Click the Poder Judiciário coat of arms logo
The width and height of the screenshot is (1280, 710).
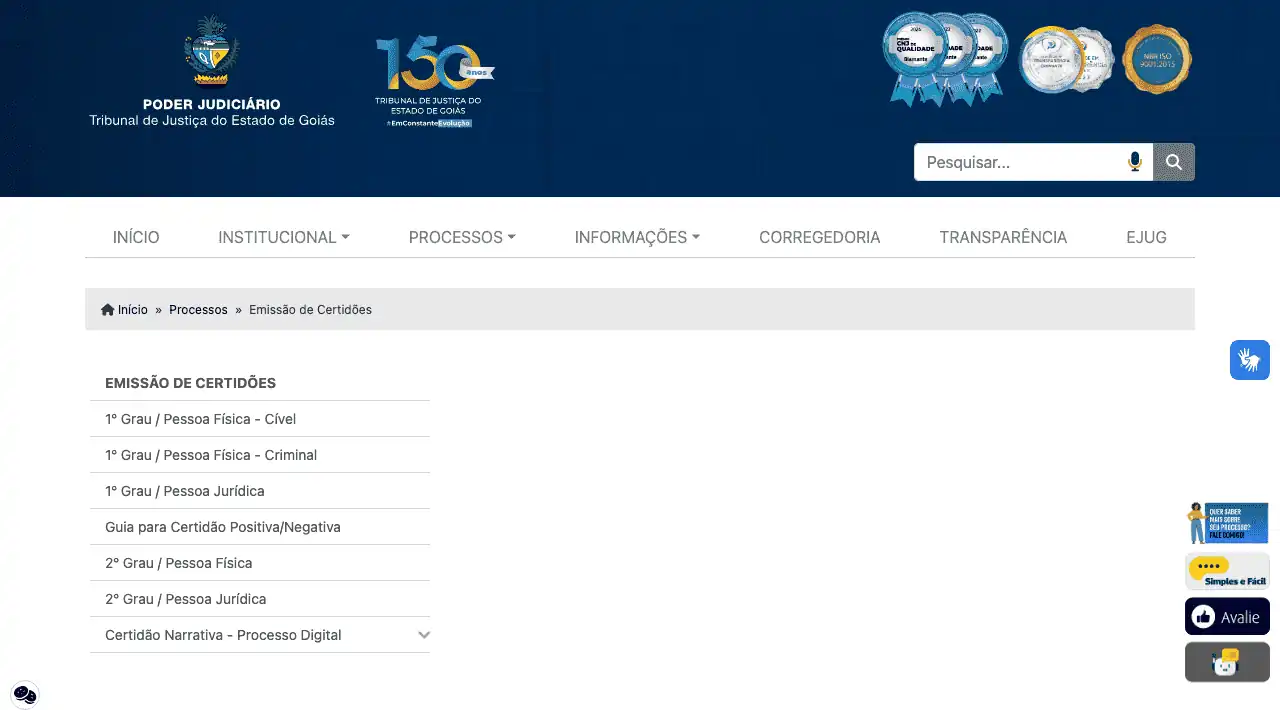tap(211, 55)
